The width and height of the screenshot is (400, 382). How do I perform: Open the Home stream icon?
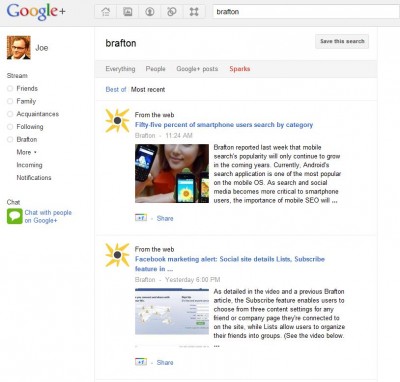tap(106, 12)
